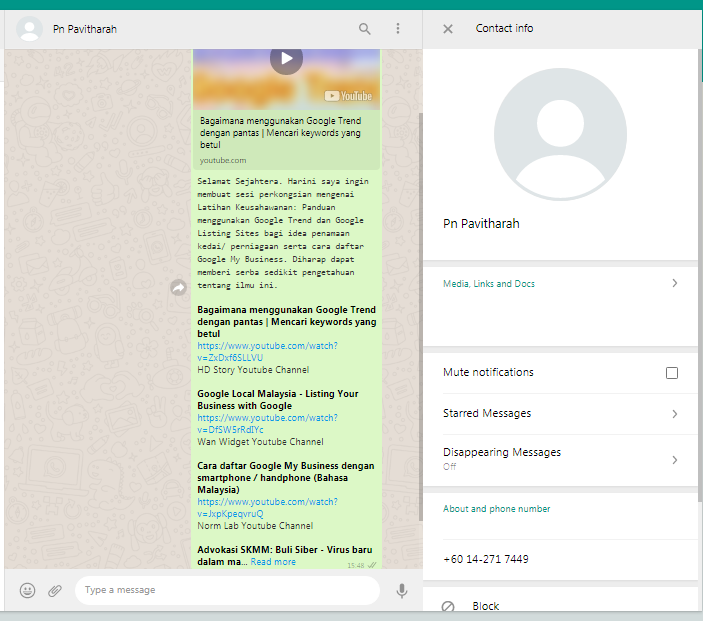Click the Disappearing Messages row label
The height and width of the screenshot is (621, 703).
(502, 452)
